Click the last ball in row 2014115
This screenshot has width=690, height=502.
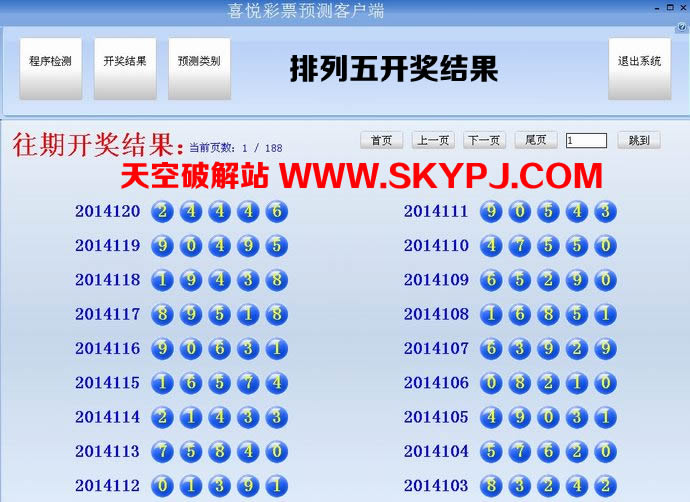(277, 383)
